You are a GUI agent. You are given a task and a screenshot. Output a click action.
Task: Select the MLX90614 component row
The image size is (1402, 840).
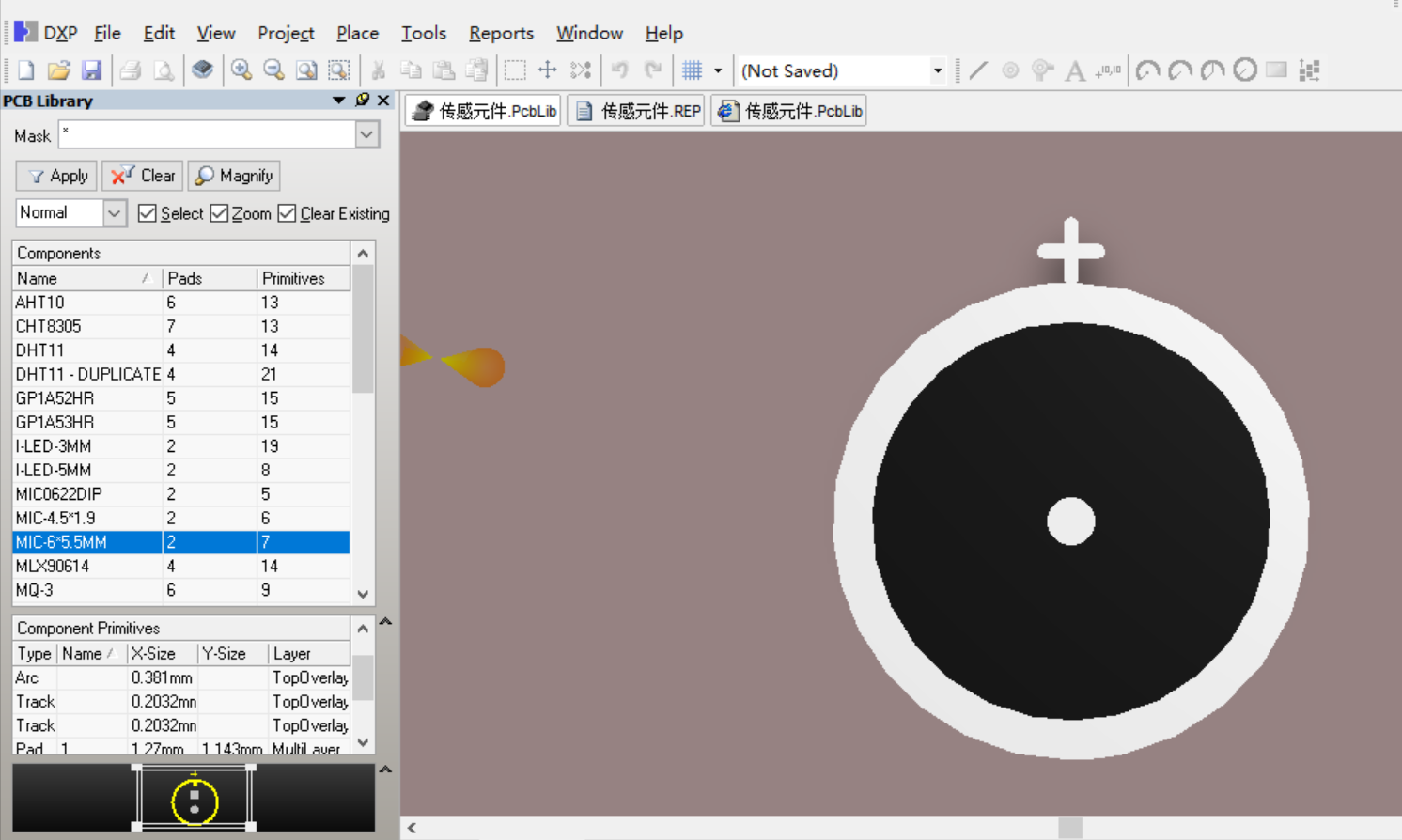181,567
